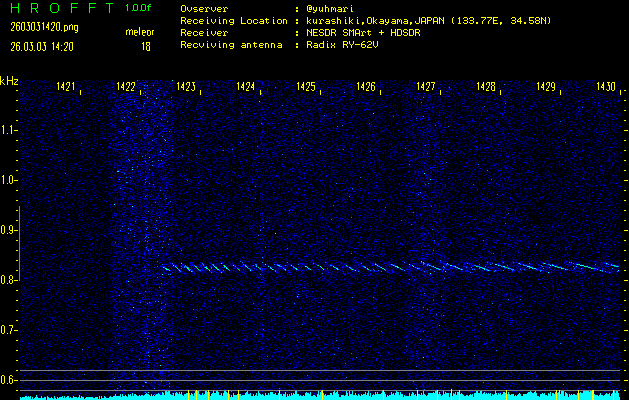Viewport: 629px width, 400px height.
Task: Click the meteor count value 18
Action: coord(146,46)
